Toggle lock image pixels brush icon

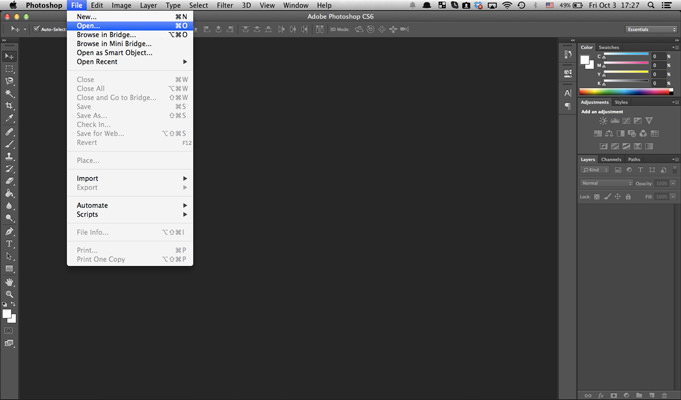point(607,197)
